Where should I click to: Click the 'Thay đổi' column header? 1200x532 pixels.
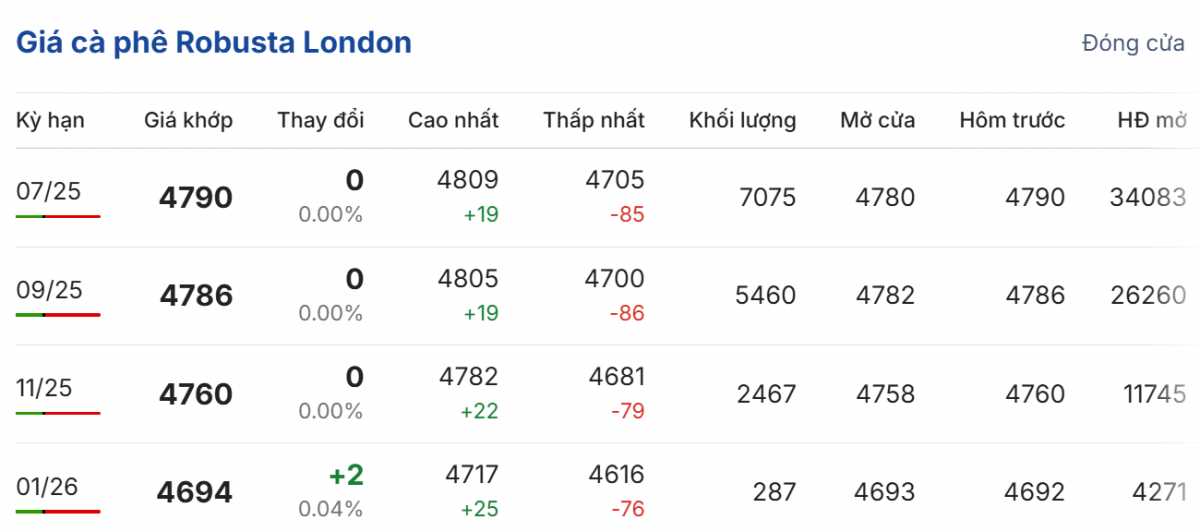(320, 121)
